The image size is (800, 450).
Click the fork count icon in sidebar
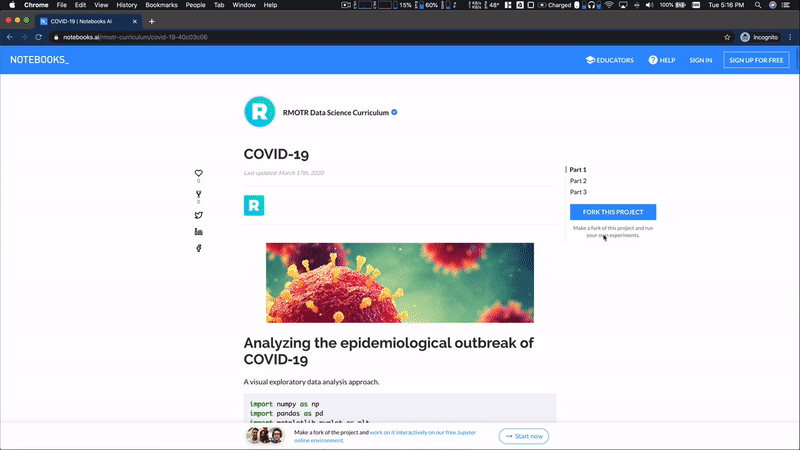(198, 194)
